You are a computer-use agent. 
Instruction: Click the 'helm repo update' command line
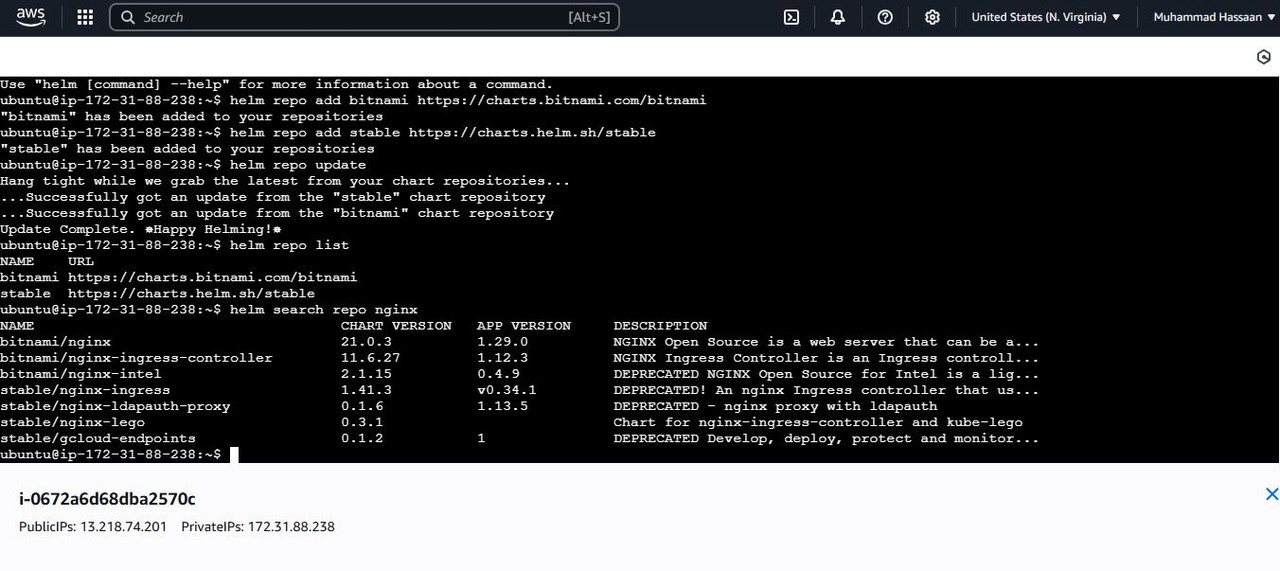[x=183, y=165]
